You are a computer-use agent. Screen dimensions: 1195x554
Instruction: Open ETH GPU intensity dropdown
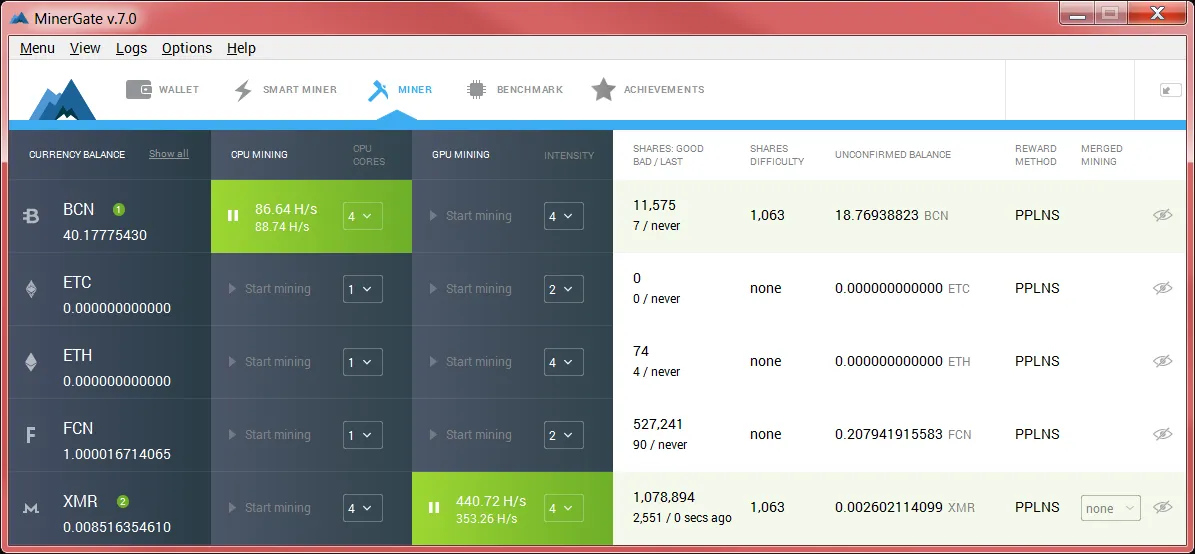(564, 362)
